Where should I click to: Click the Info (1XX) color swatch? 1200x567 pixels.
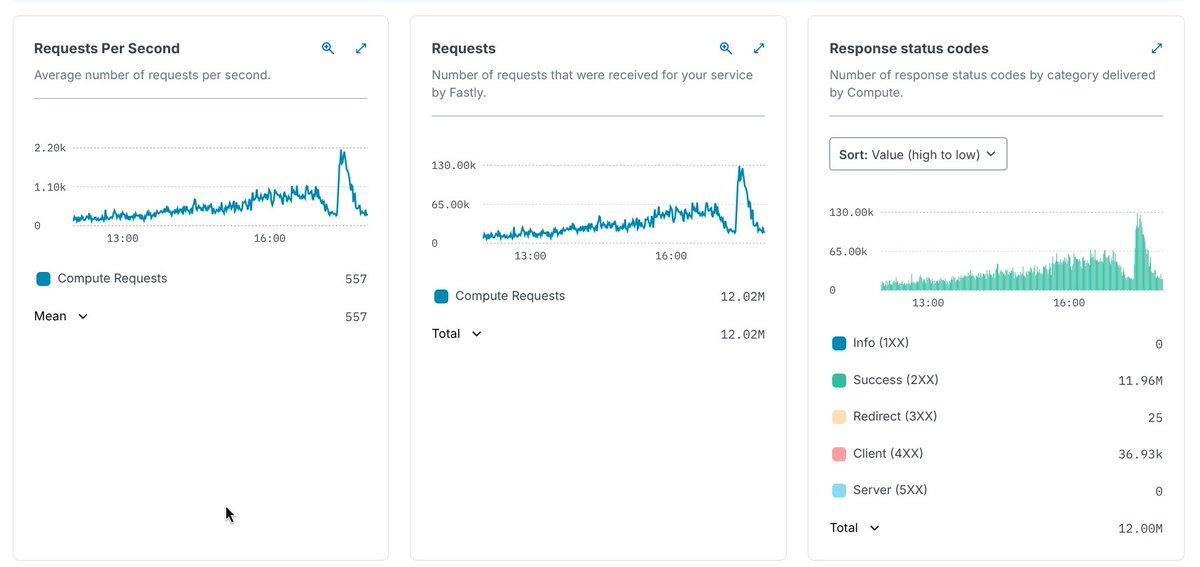(x=839, y=343)
